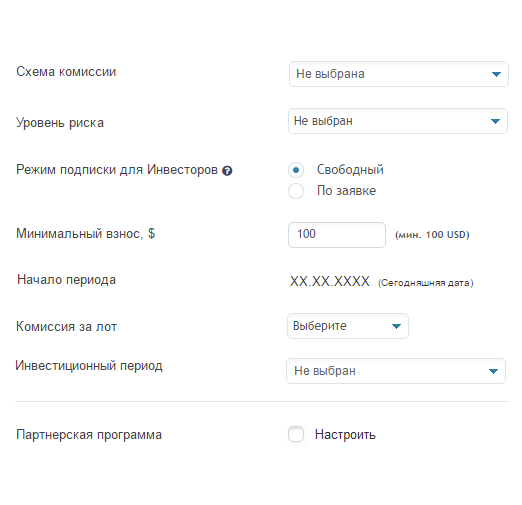
Task: Click the Настроить label text
Action: pyautogui.click(x=345, y=434)
